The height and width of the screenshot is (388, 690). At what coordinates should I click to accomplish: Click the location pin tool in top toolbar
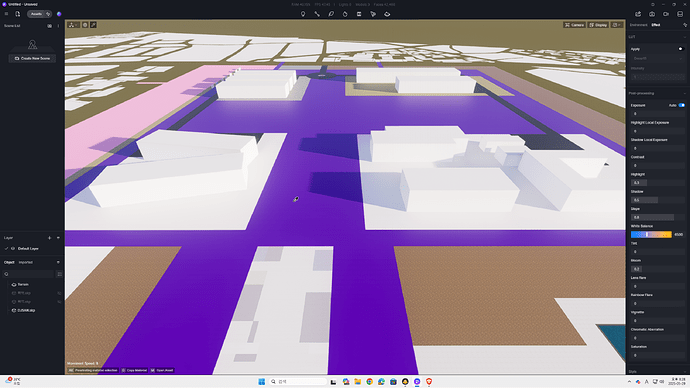click(x=303, y=14)
